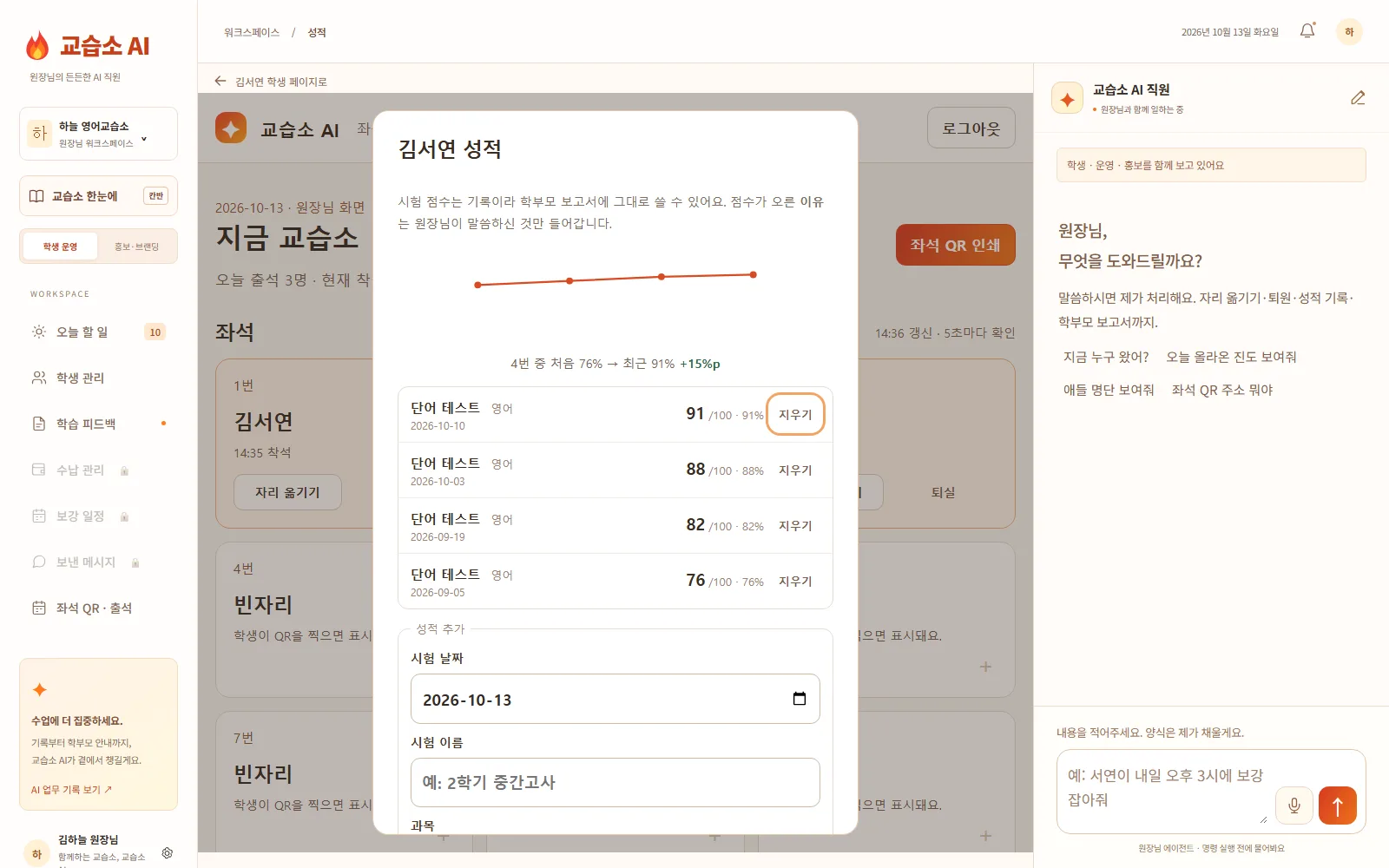Choose the 좌석 QR 주소 뭐야 suggestion
Image resolution: width=1389 pixels, height=868 pixels.
[x=1222, y=390]
